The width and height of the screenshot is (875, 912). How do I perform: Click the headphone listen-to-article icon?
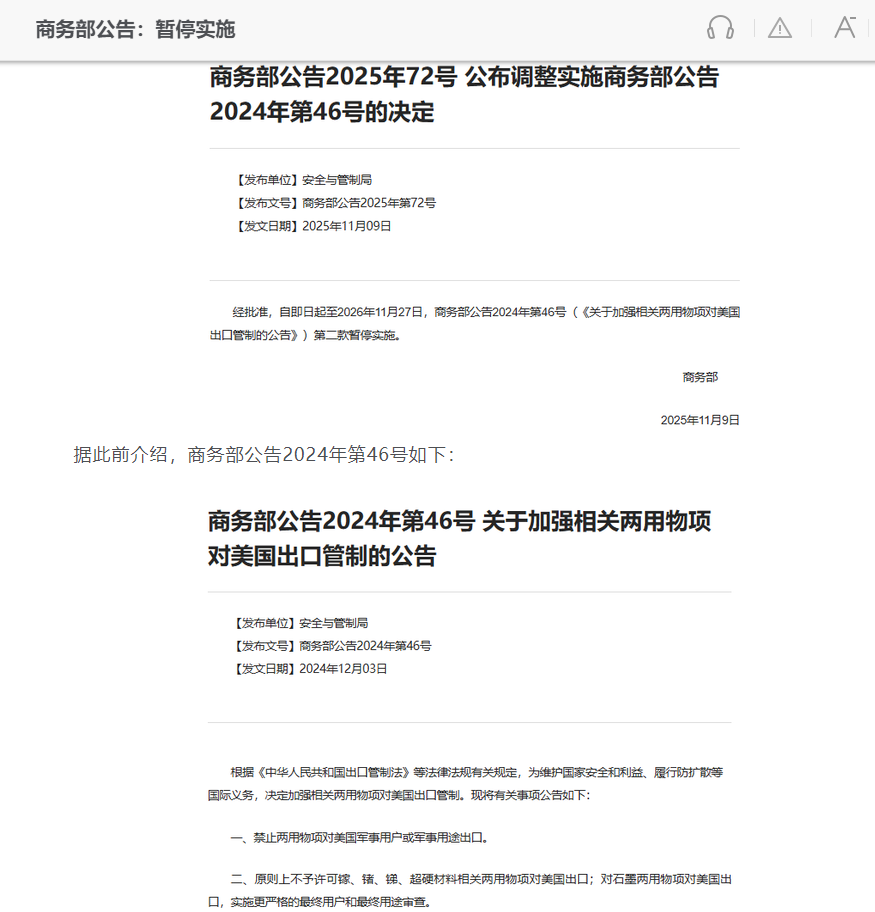click(720, 28)
